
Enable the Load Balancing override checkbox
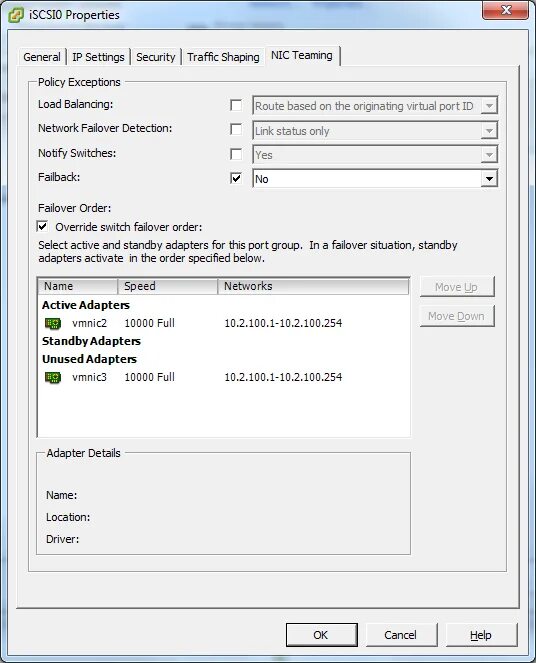(x=236, y=105)
